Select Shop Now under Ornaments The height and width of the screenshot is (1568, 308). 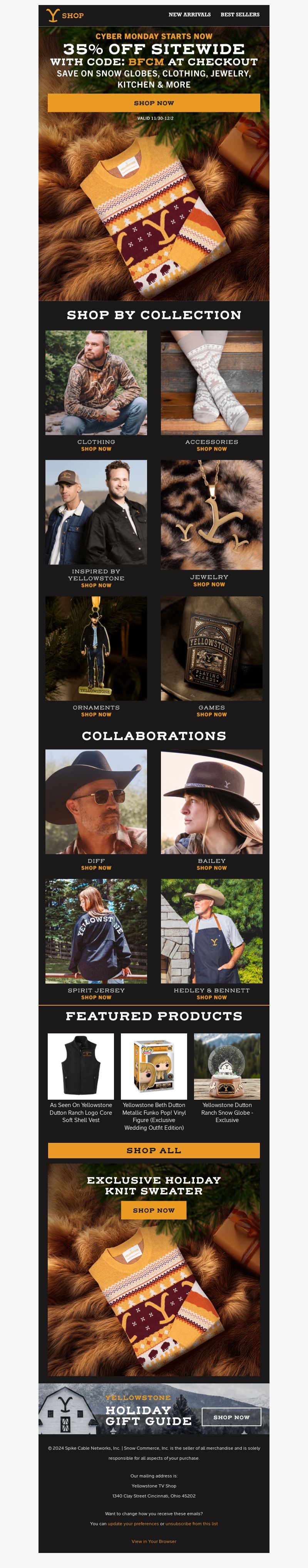[x=96, y=715]
